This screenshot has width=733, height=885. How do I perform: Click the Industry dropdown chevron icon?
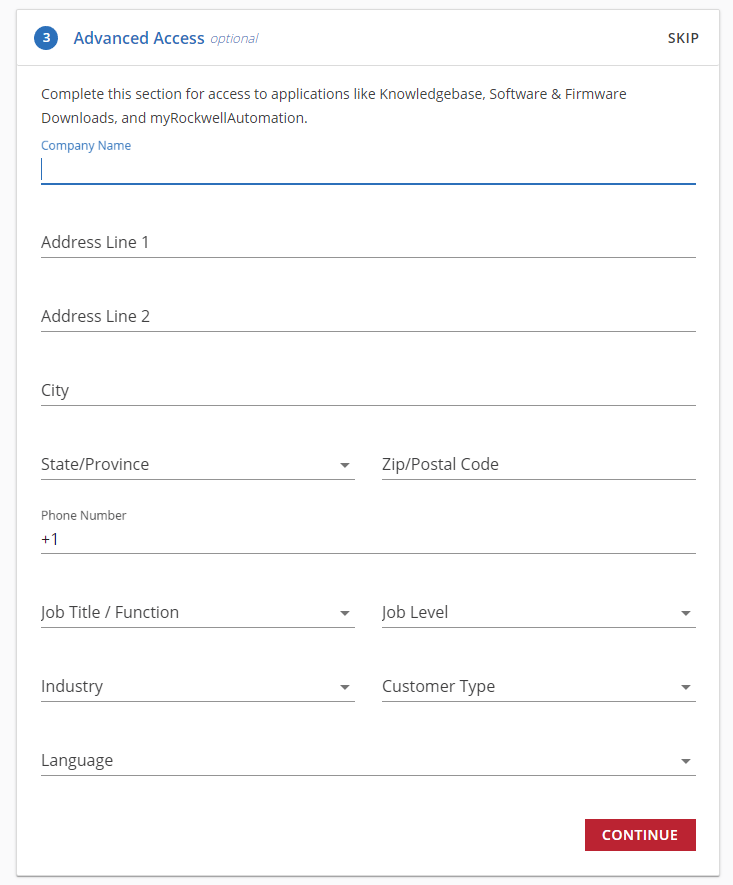click(345, 687)
